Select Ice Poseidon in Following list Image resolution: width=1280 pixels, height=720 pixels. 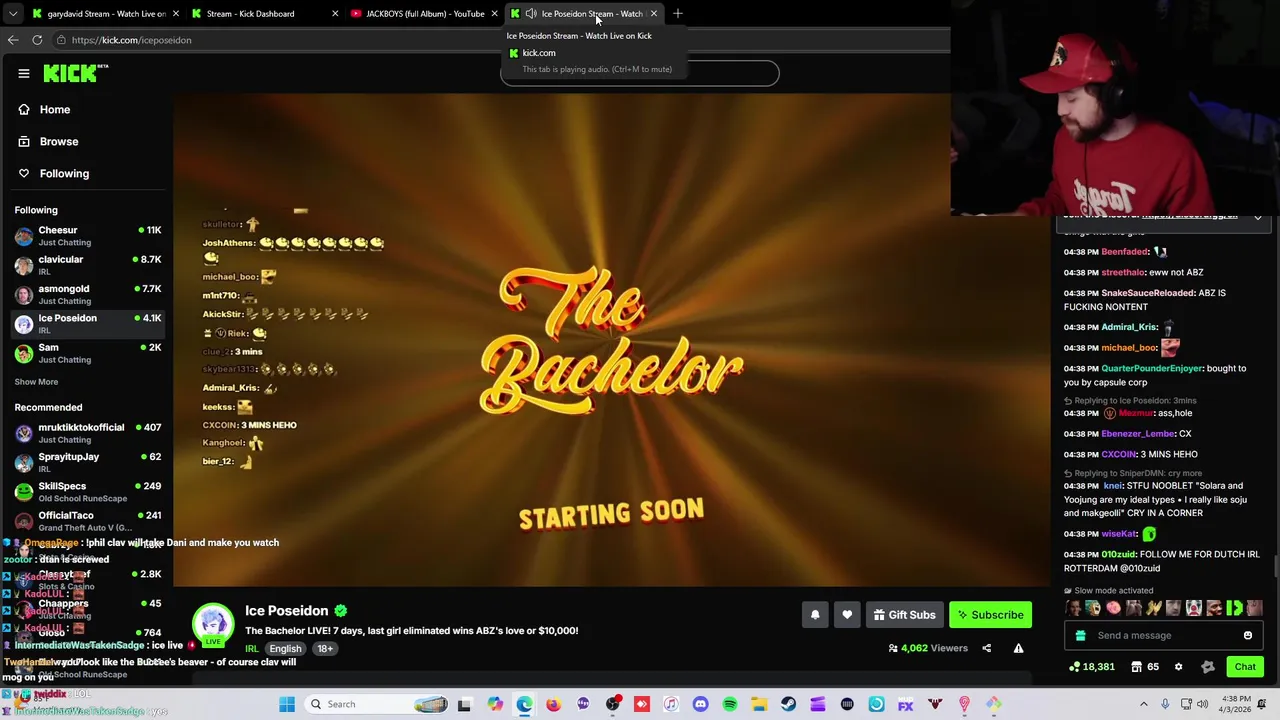pyautogui.click(x=88, y=323)
